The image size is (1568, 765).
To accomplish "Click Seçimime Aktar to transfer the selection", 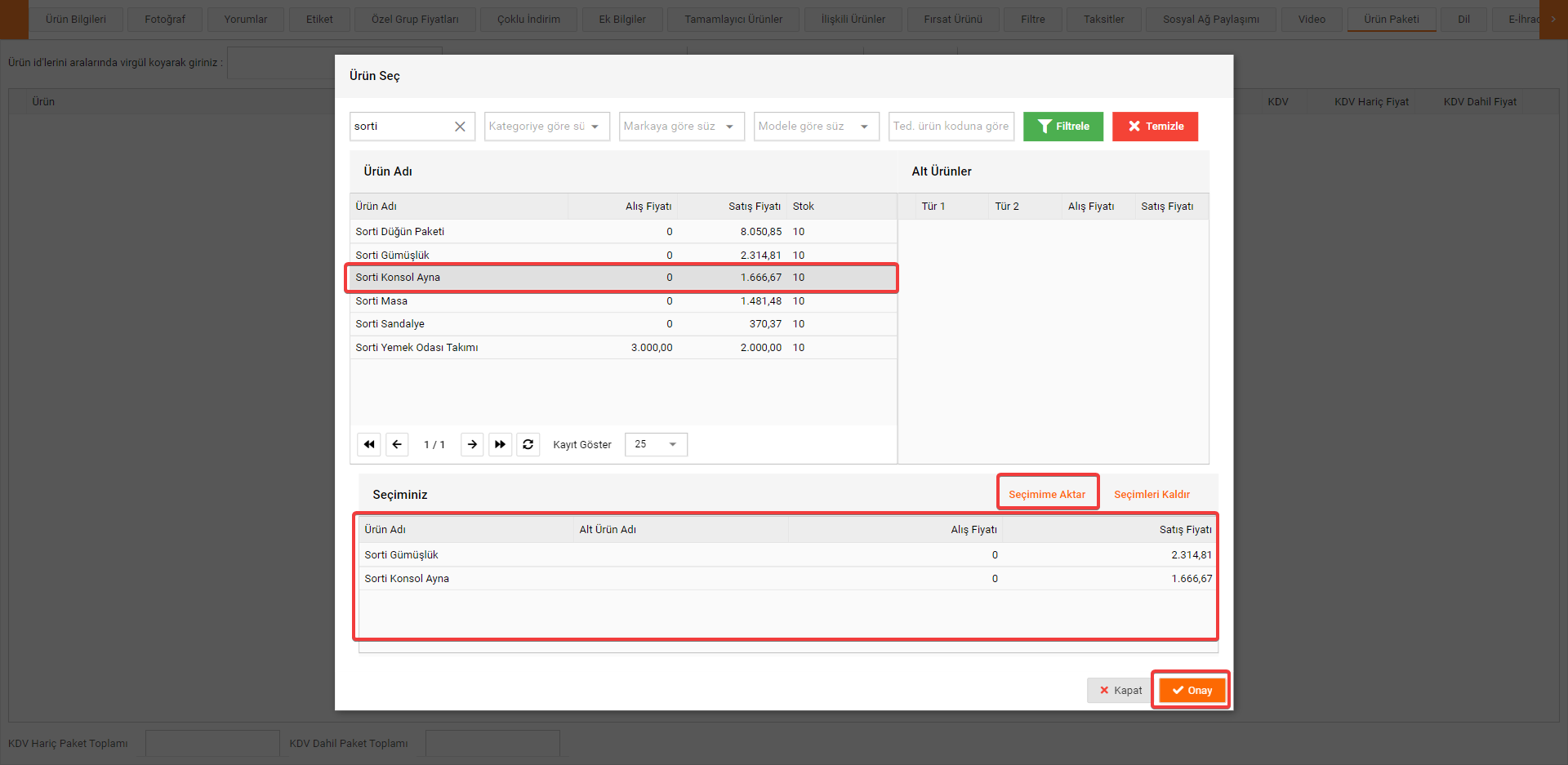I will pos(1047,494).
